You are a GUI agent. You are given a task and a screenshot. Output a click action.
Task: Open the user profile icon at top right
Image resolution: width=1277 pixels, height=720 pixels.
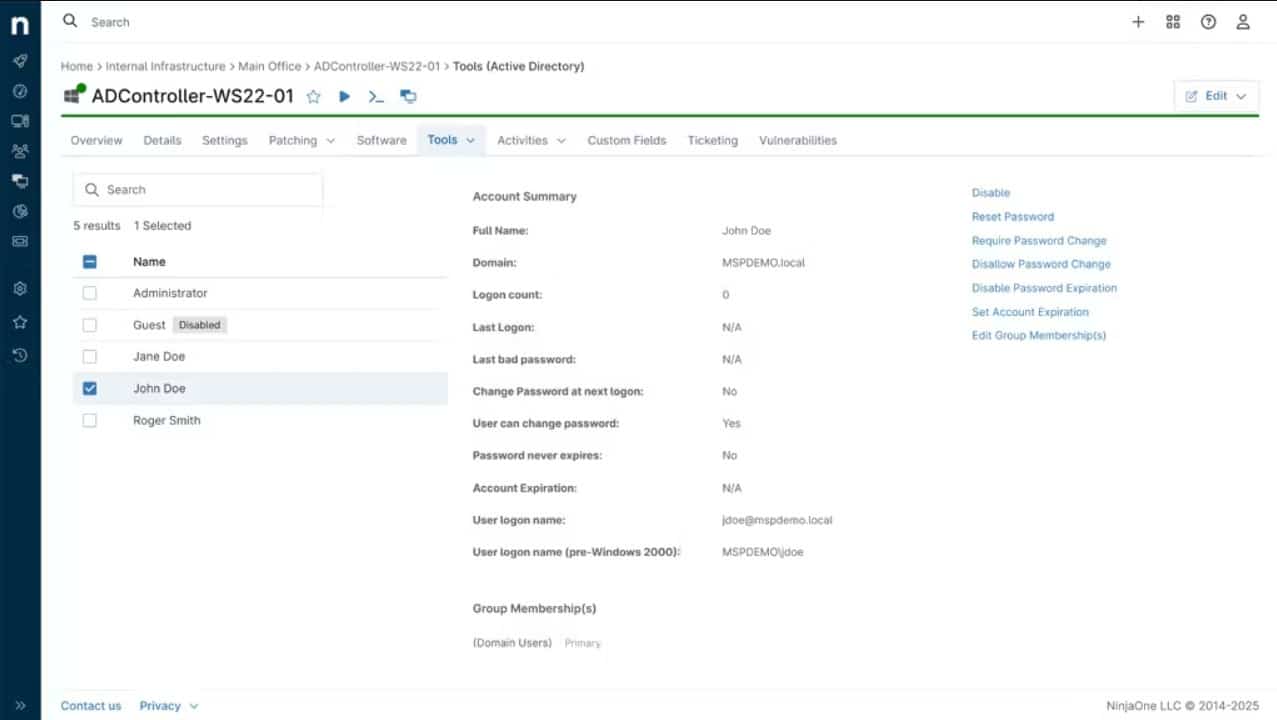[x=1243, y=21]
